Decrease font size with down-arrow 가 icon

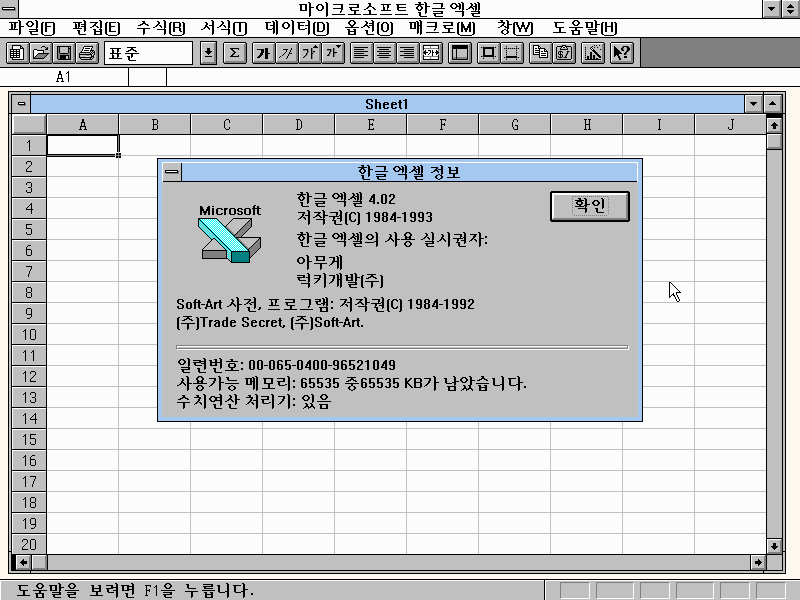(333, 53)
